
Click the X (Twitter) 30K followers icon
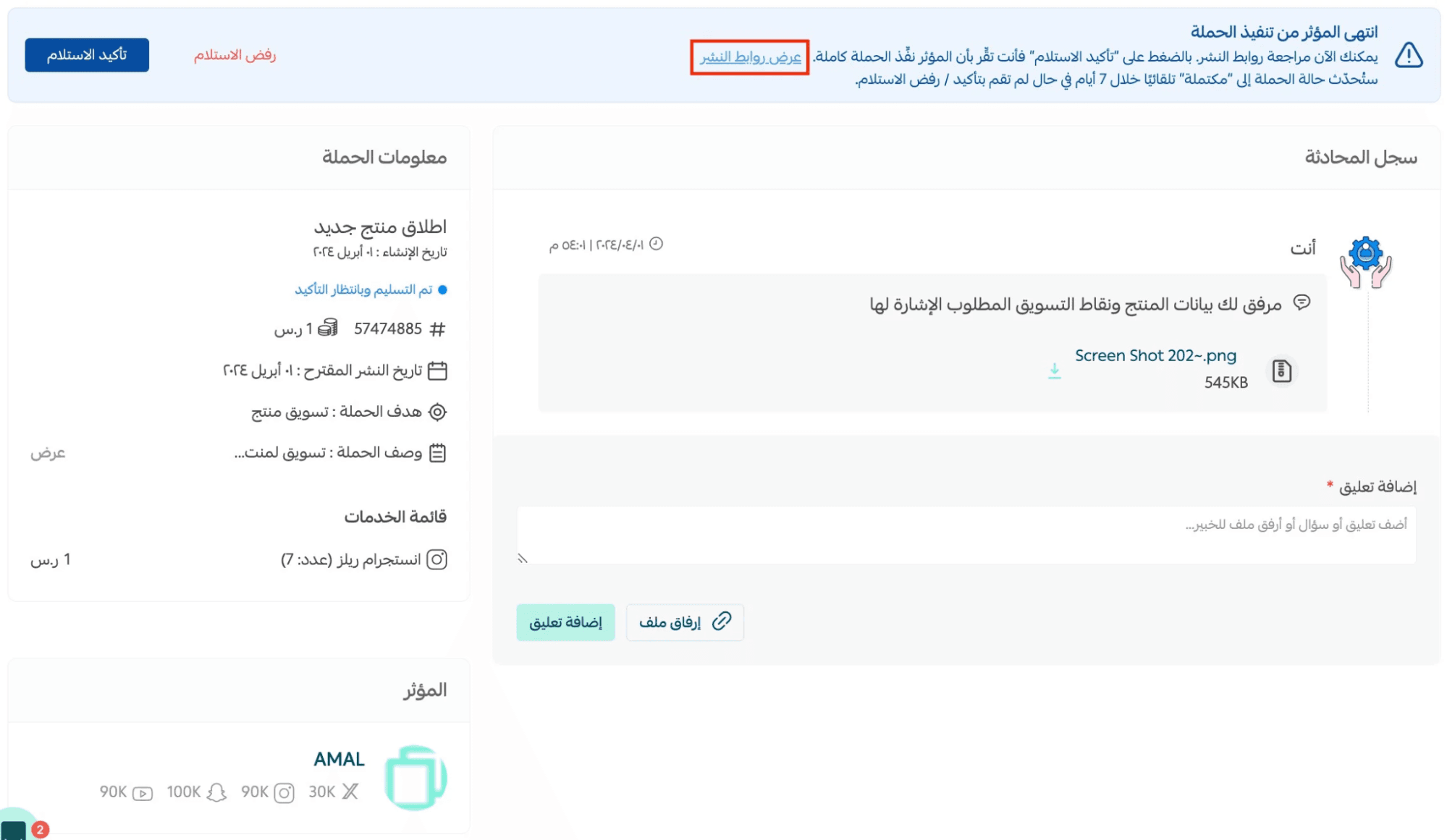click(350, 792)
